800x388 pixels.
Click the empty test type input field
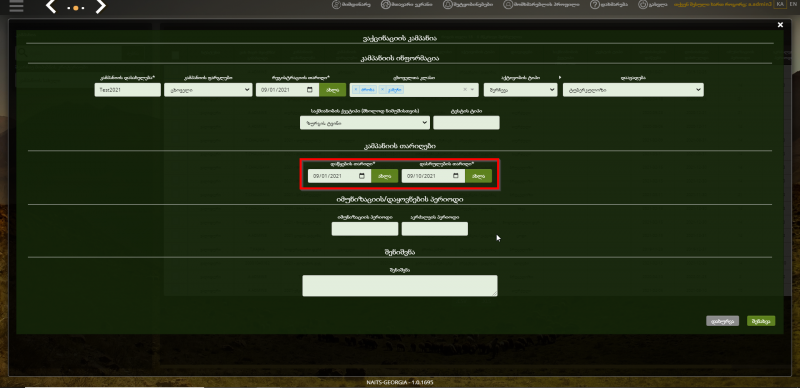(466, 123)
